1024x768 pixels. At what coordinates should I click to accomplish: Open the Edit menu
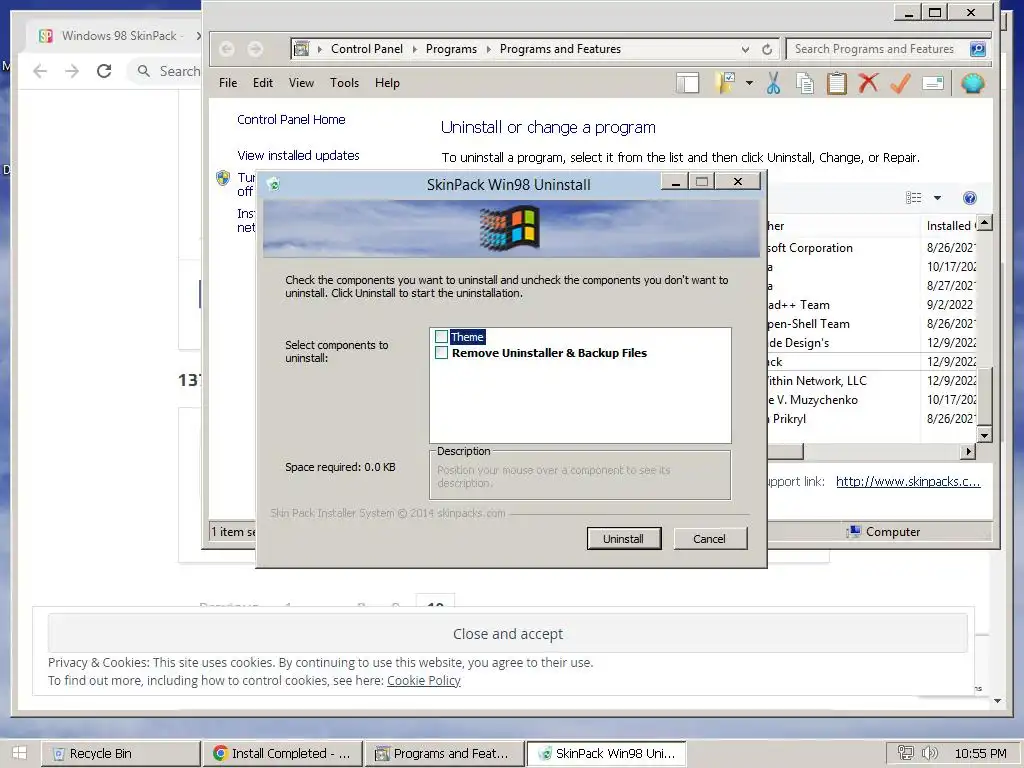(x=263, y=83)
